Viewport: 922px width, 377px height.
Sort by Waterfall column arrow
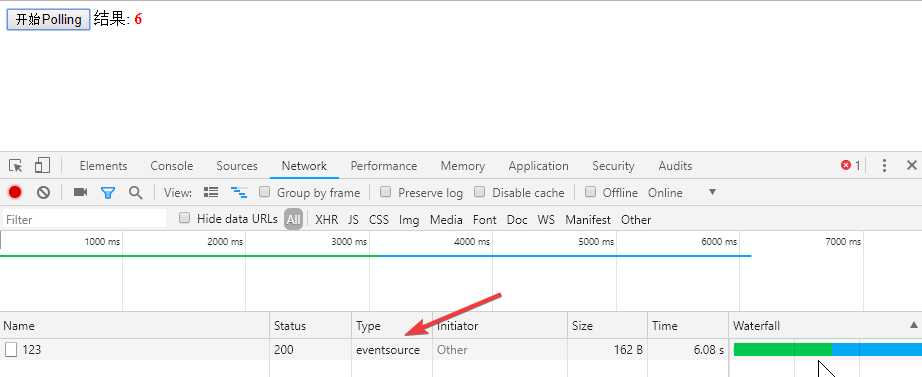click(914, 325)
